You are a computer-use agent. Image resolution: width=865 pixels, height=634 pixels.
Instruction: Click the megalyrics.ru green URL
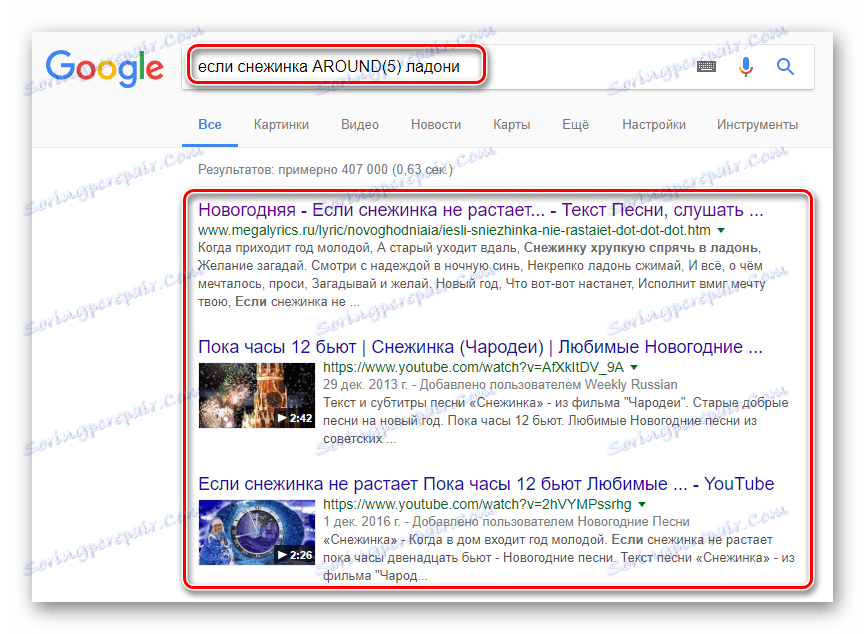point(454,230)
